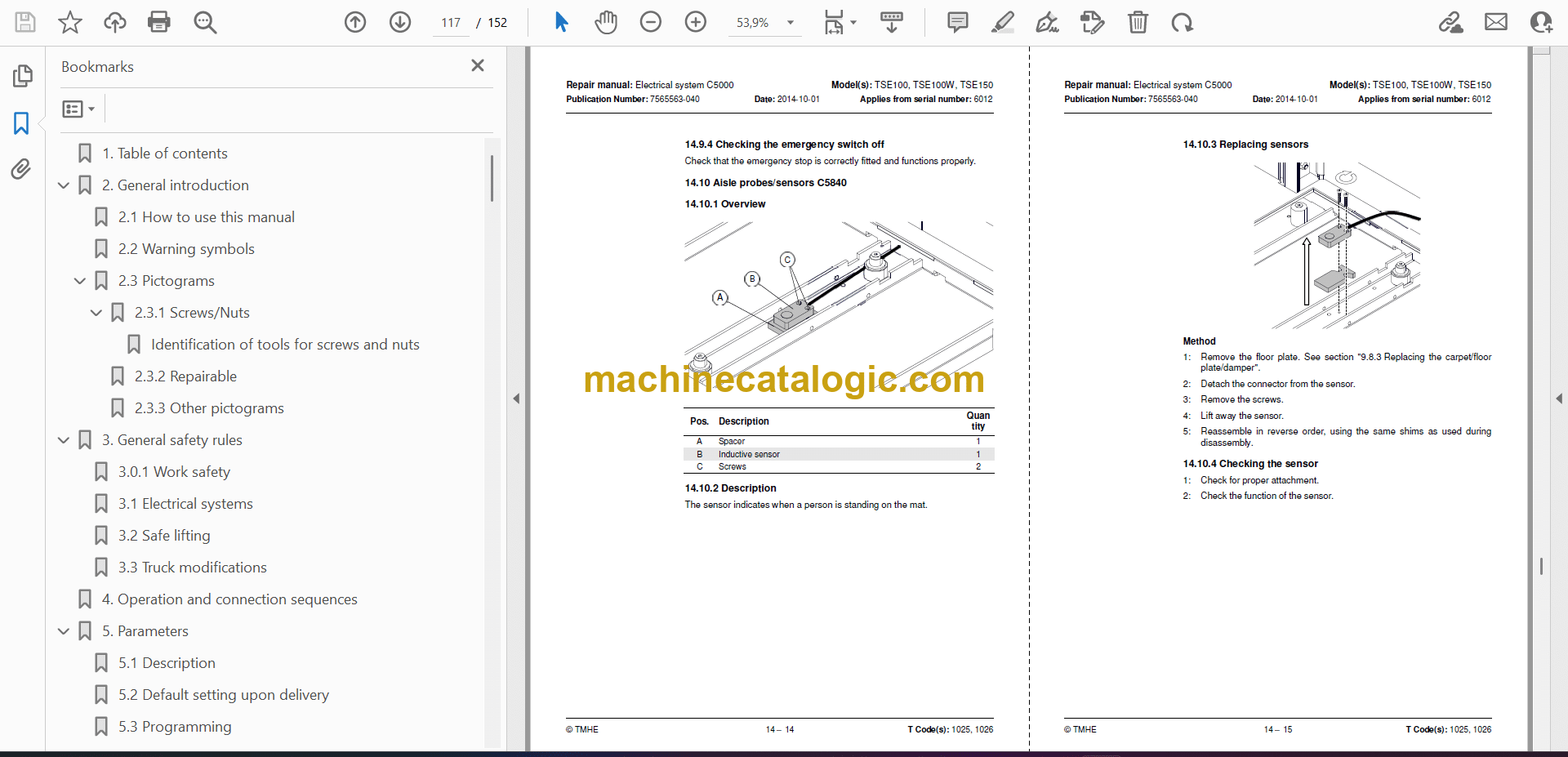
Task: Jump to bookmark 5.1 Description
Action: coord(167,663)
